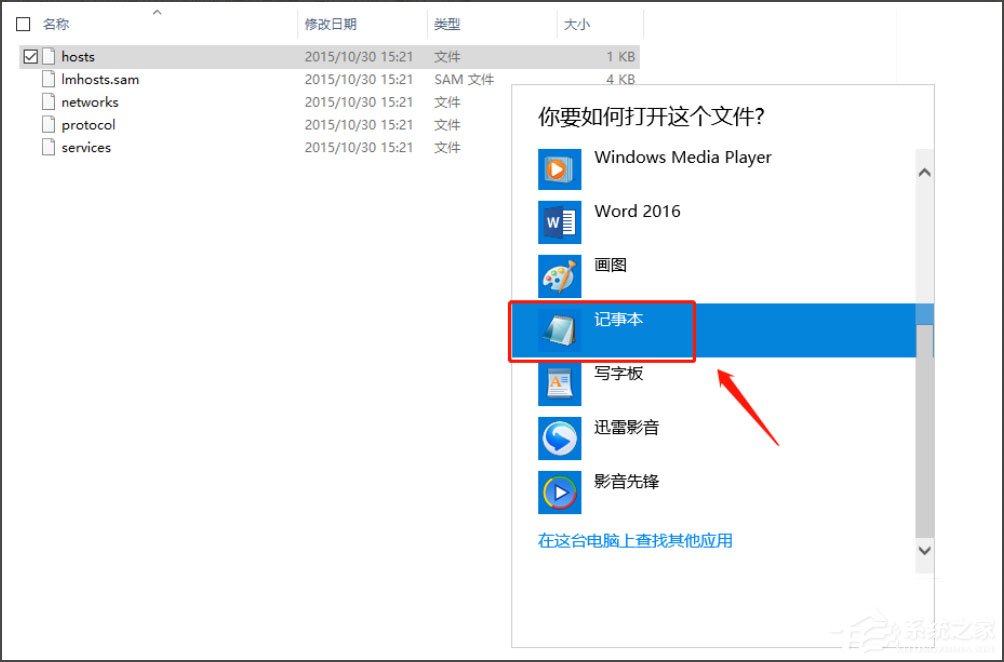
Task: Click the scrollbar down arrow
Action: [923, 551]
